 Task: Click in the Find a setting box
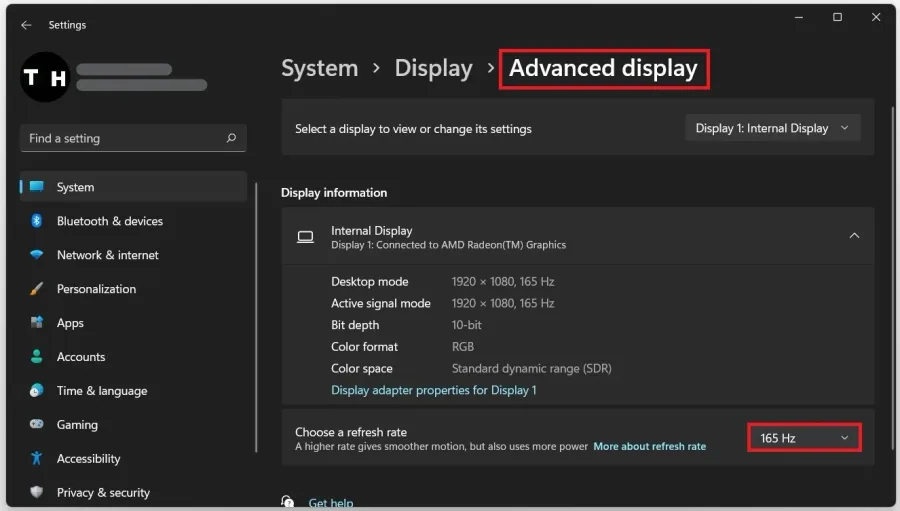pos(133,138)
